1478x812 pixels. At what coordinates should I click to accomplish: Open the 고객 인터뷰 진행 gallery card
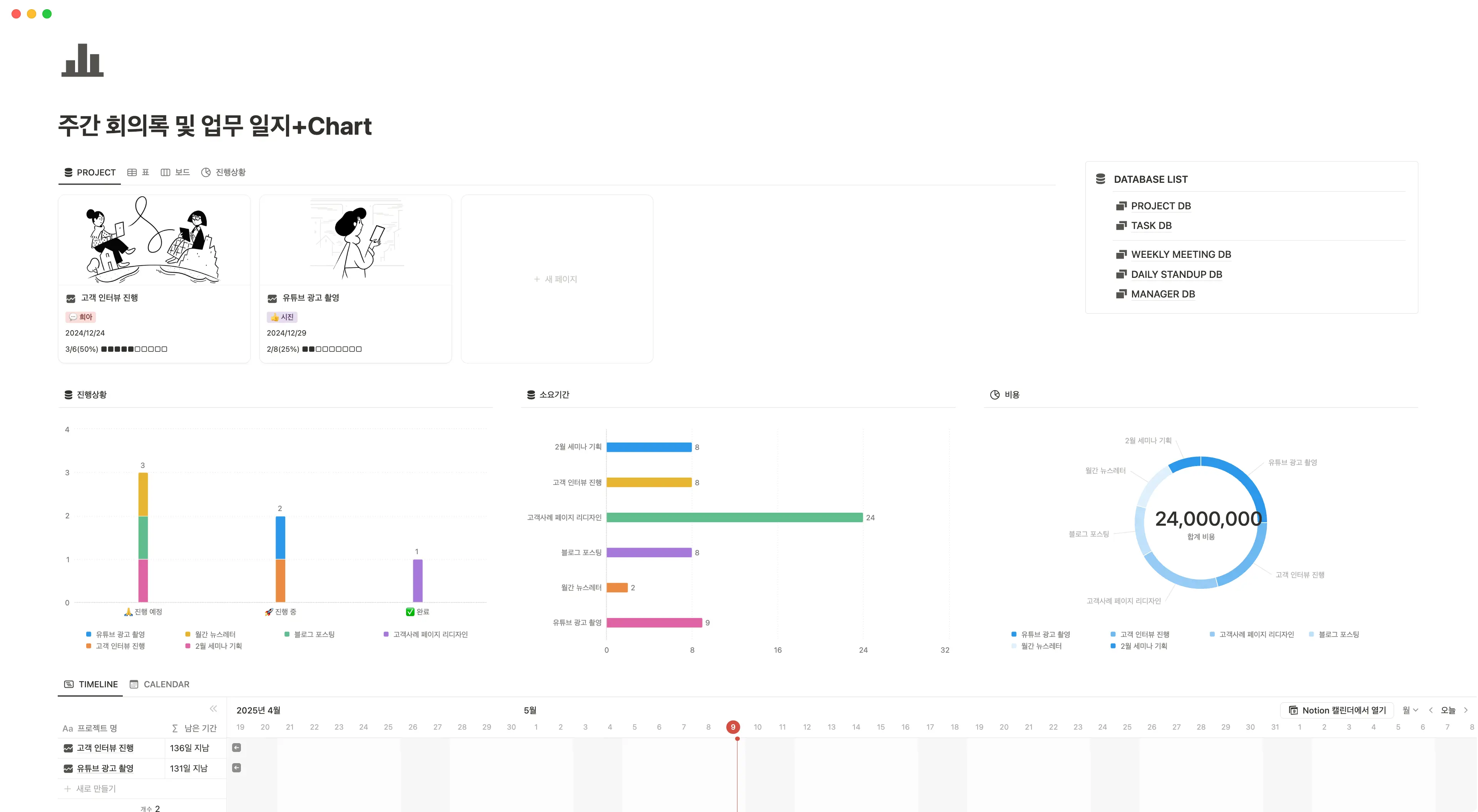pyautogui.click(x=154, y=278)
